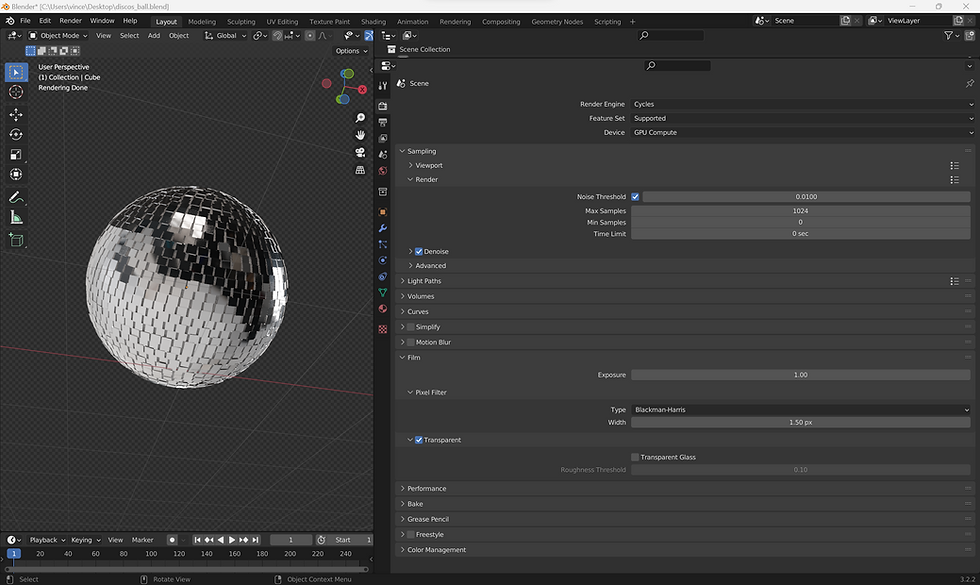Open the Render menu
Screen dimensions: 980x585
pyautogui.click(x=71, y=21)
